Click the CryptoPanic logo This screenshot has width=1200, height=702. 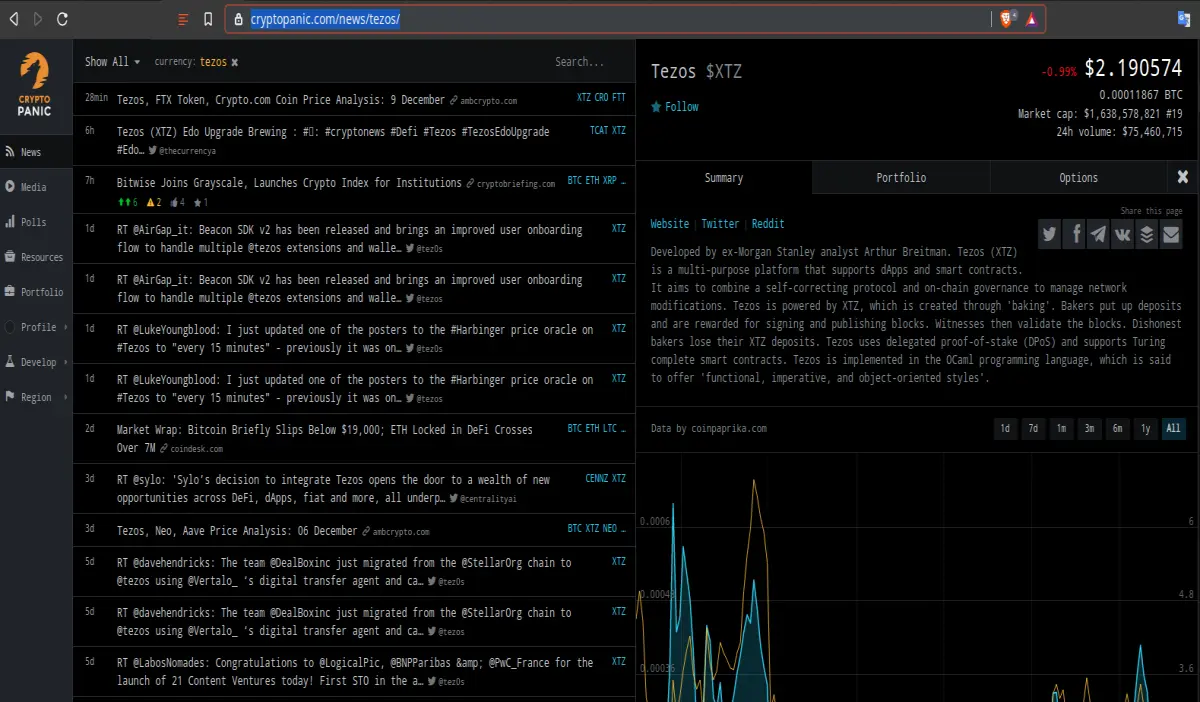(34, 85)
